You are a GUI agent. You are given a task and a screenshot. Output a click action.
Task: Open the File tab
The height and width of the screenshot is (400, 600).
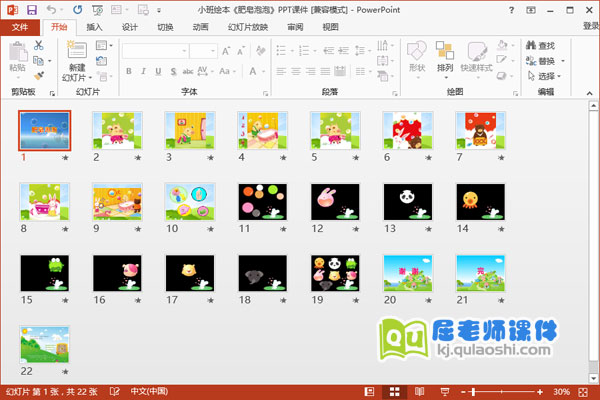click(20, 27)
